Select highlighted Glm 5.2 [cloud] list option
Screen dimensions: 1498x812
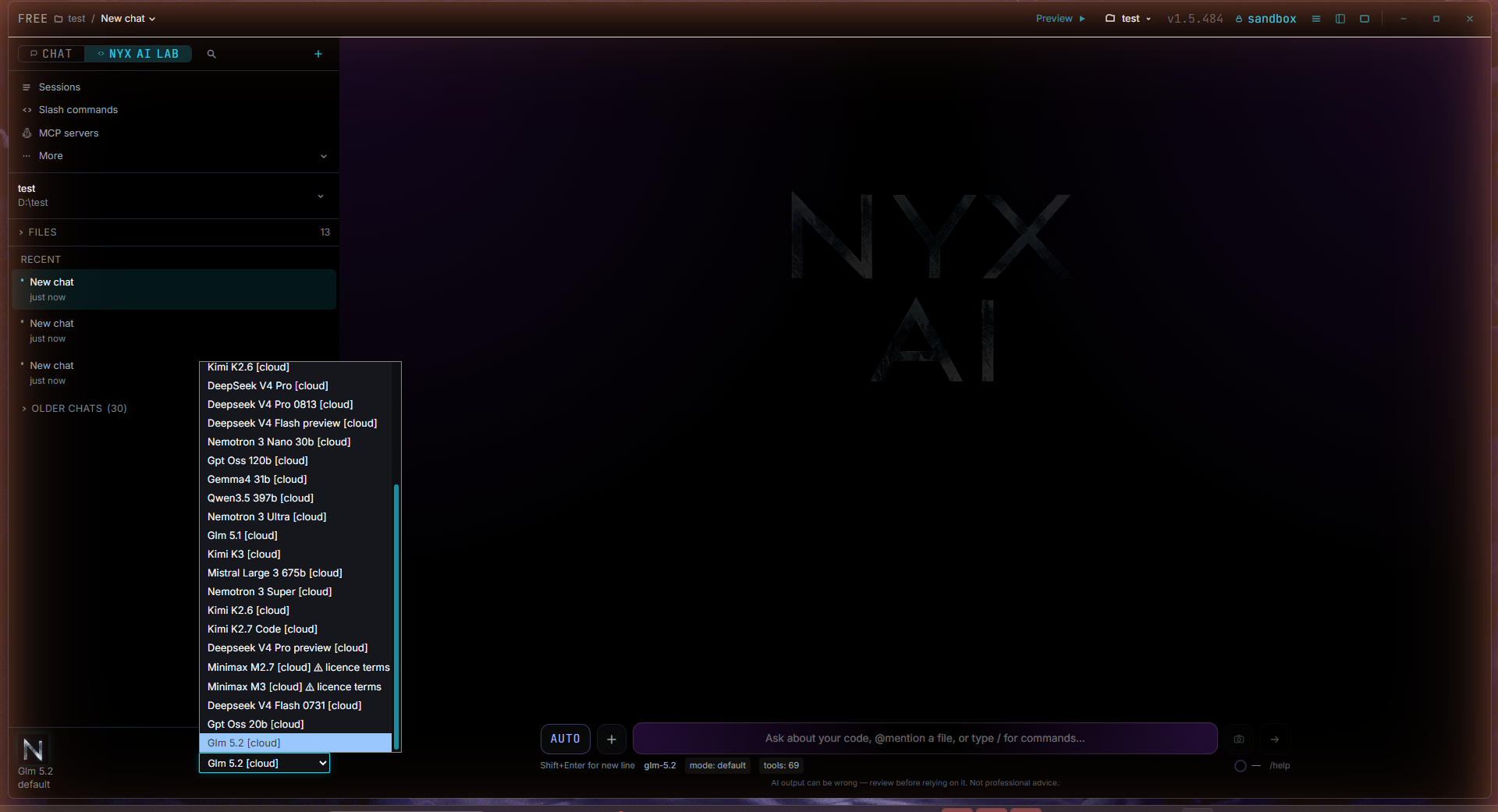click(296, 743)
